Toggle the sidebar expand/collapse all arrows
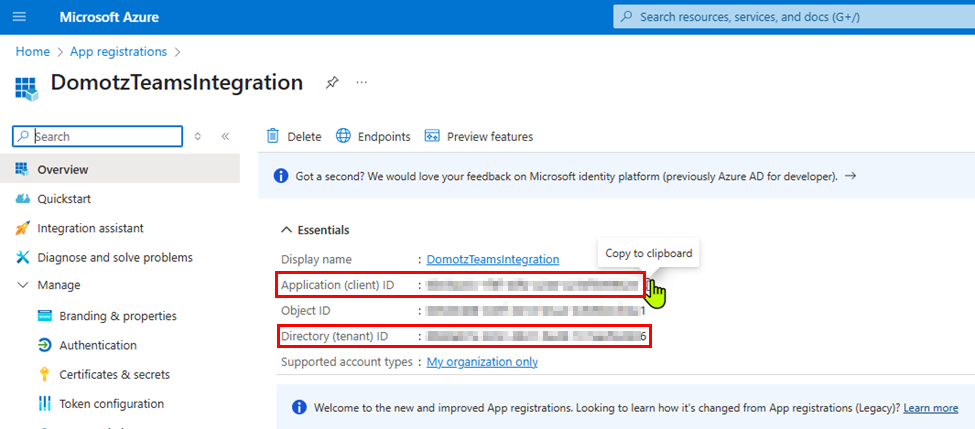Screen dimensions: 975x429 [198, 136]
